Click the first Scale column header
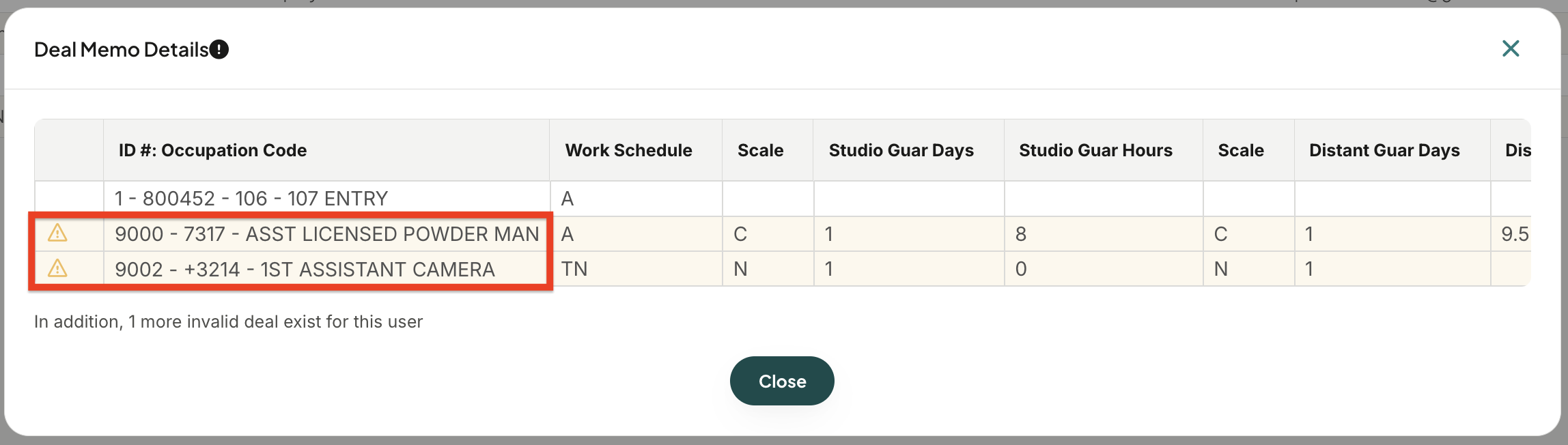 click(760, 150)
